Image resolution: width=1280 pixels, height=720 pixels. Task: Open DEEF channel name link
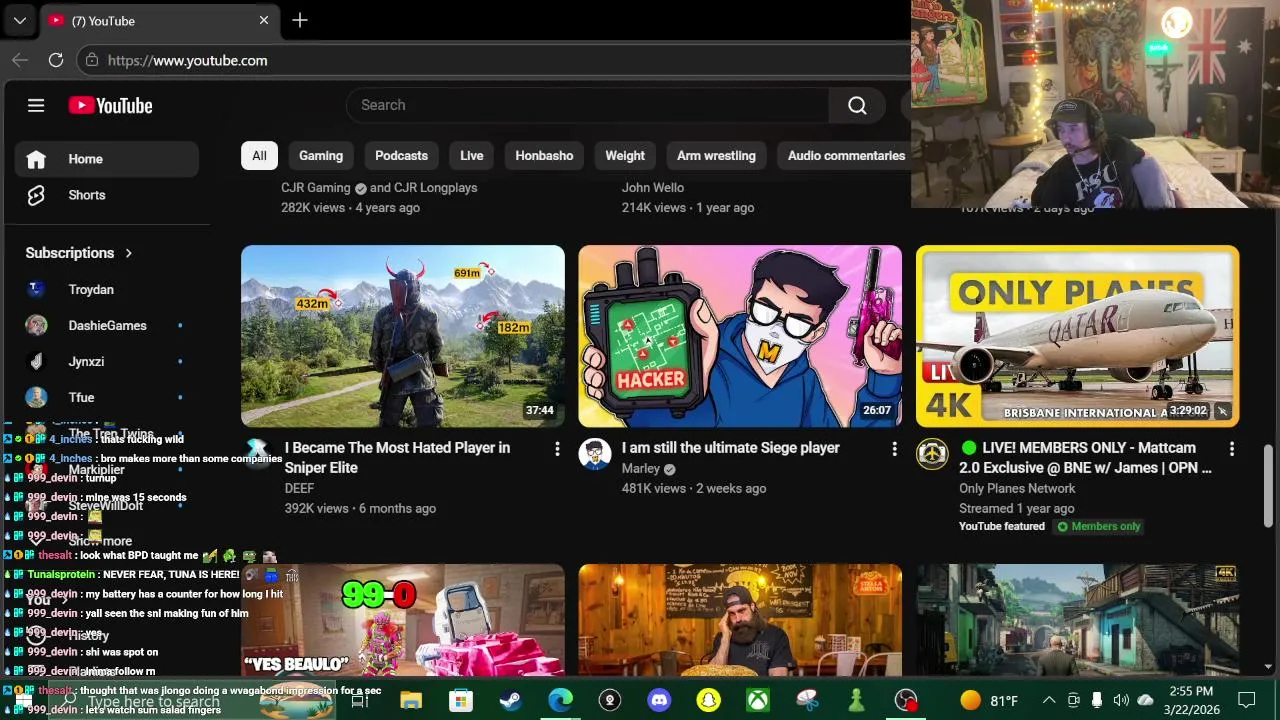(299, 488)
